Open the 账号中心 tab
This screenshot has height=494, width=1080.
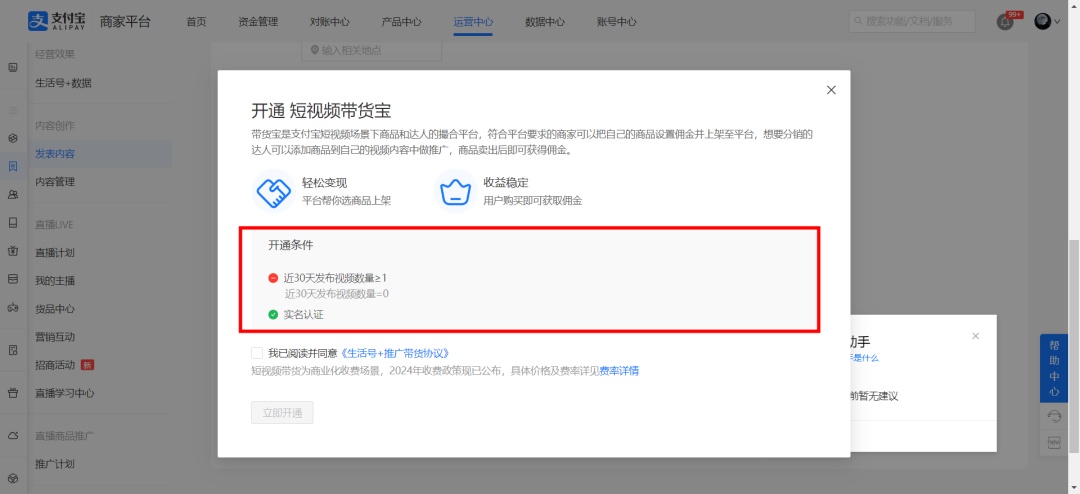[616, 21]
